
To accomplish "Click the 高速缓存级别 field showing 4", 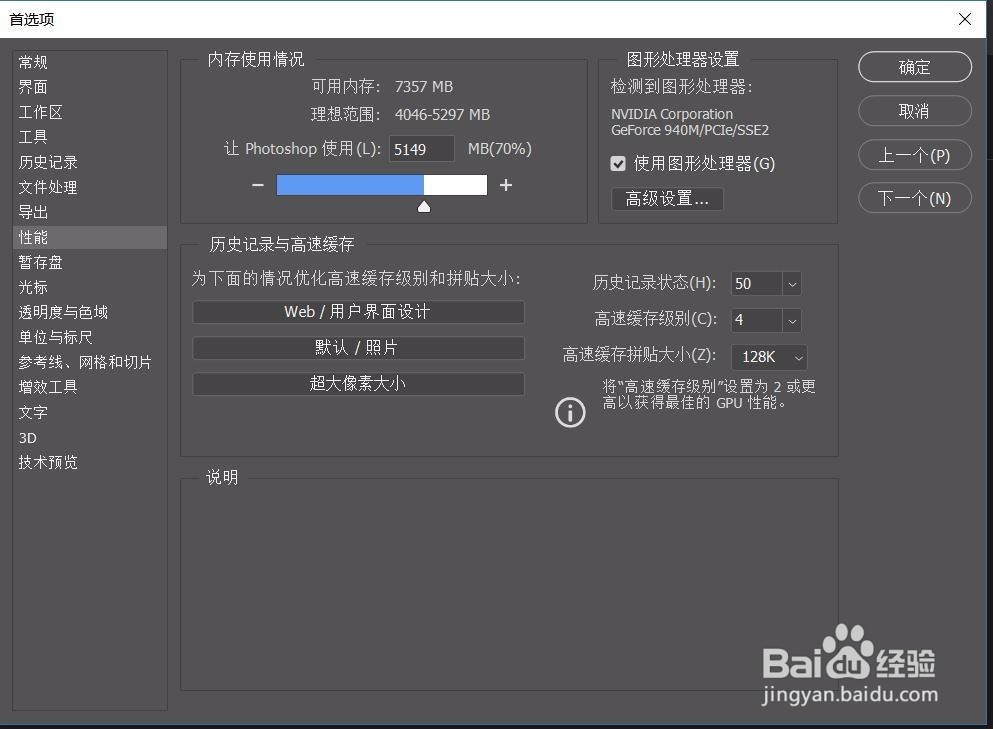I will [x=757, y=320].
